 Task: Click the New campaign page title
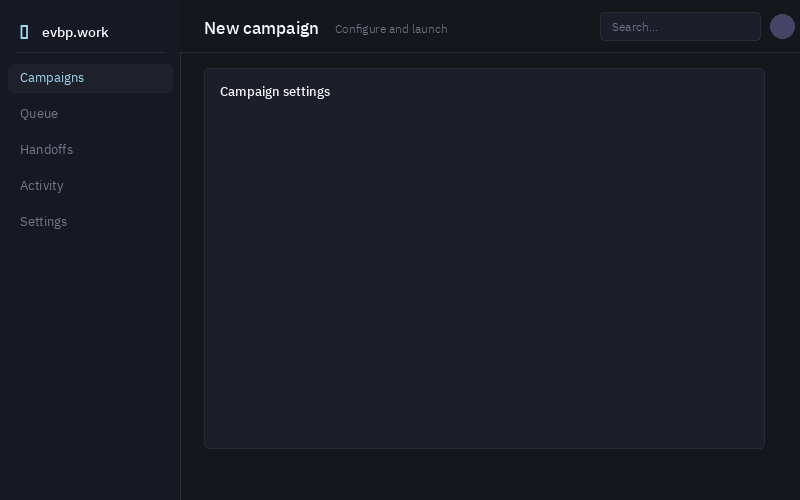click(261, 28)
